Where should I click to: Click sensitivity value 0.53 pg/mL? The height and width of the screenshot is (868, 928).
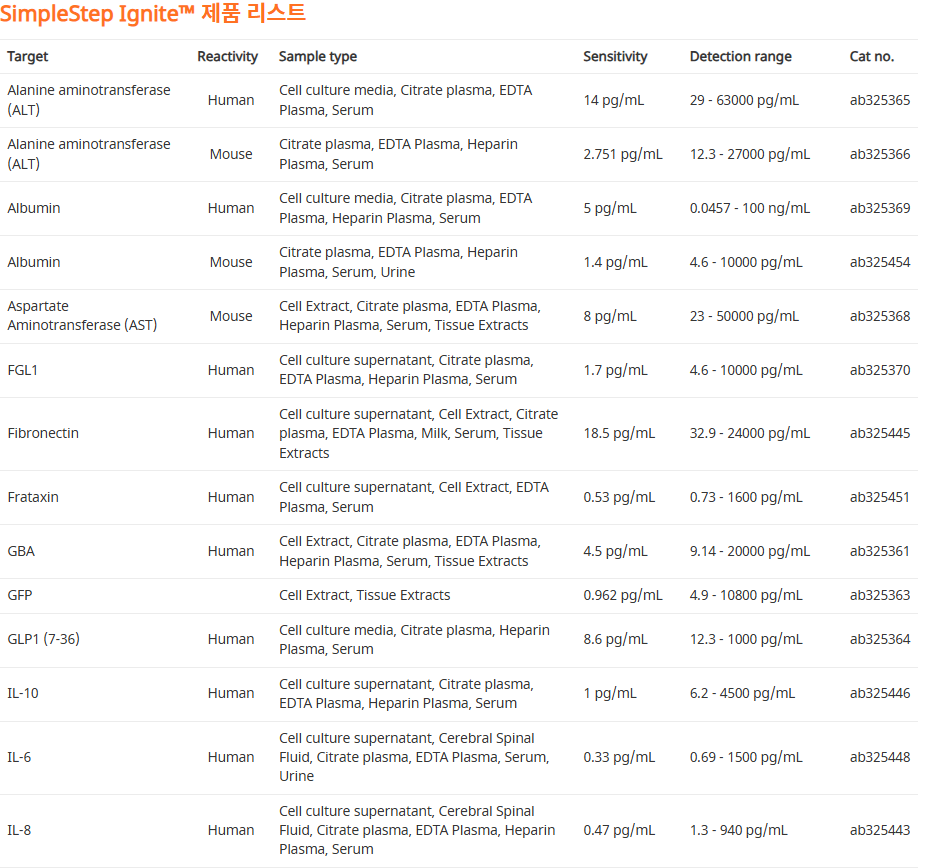(x=619, y=498)
